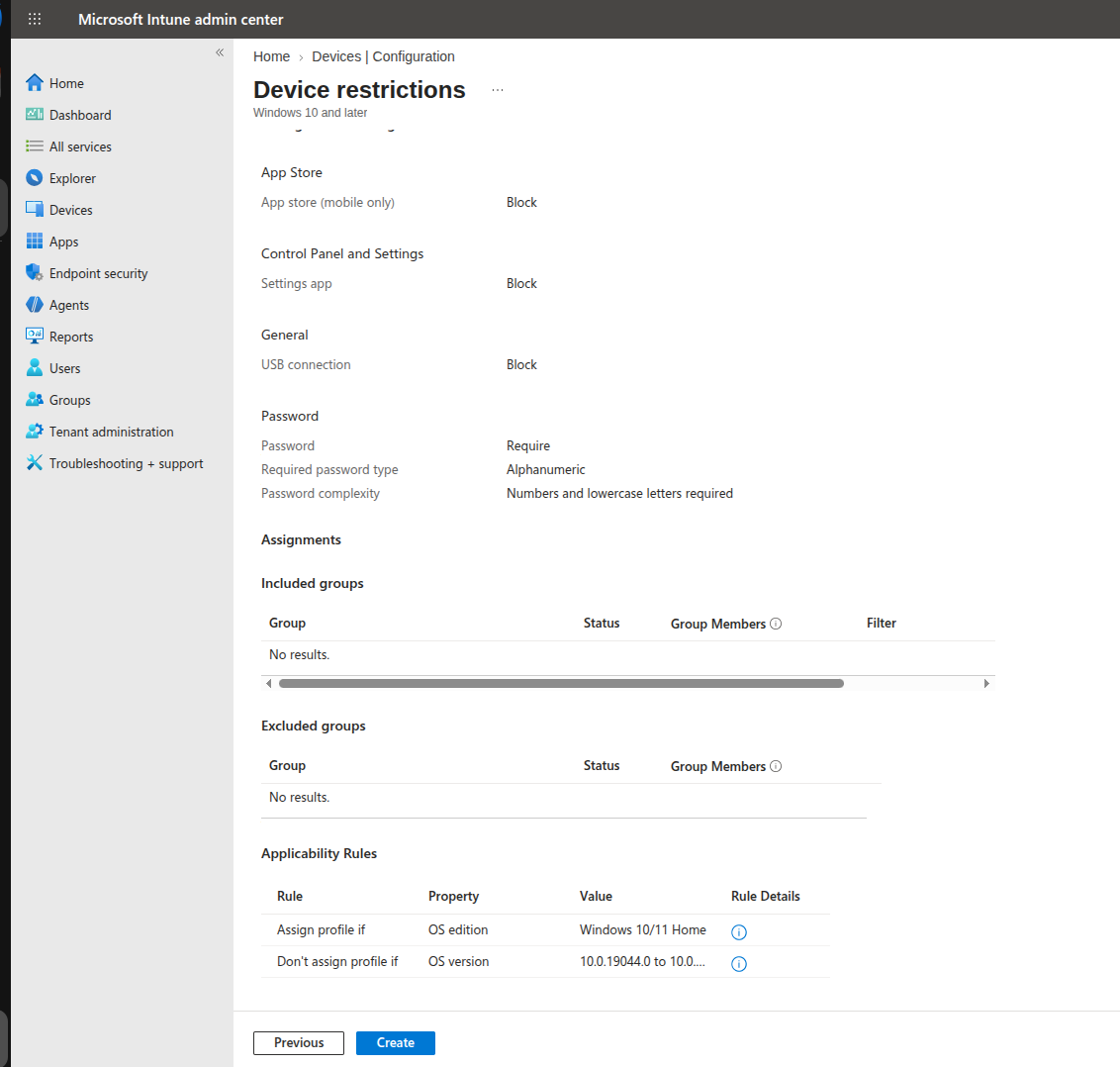Viewport: 1120px width, 1067px height.
Task: Click the Reports icon in sidebar
Action: pos(35,336)
